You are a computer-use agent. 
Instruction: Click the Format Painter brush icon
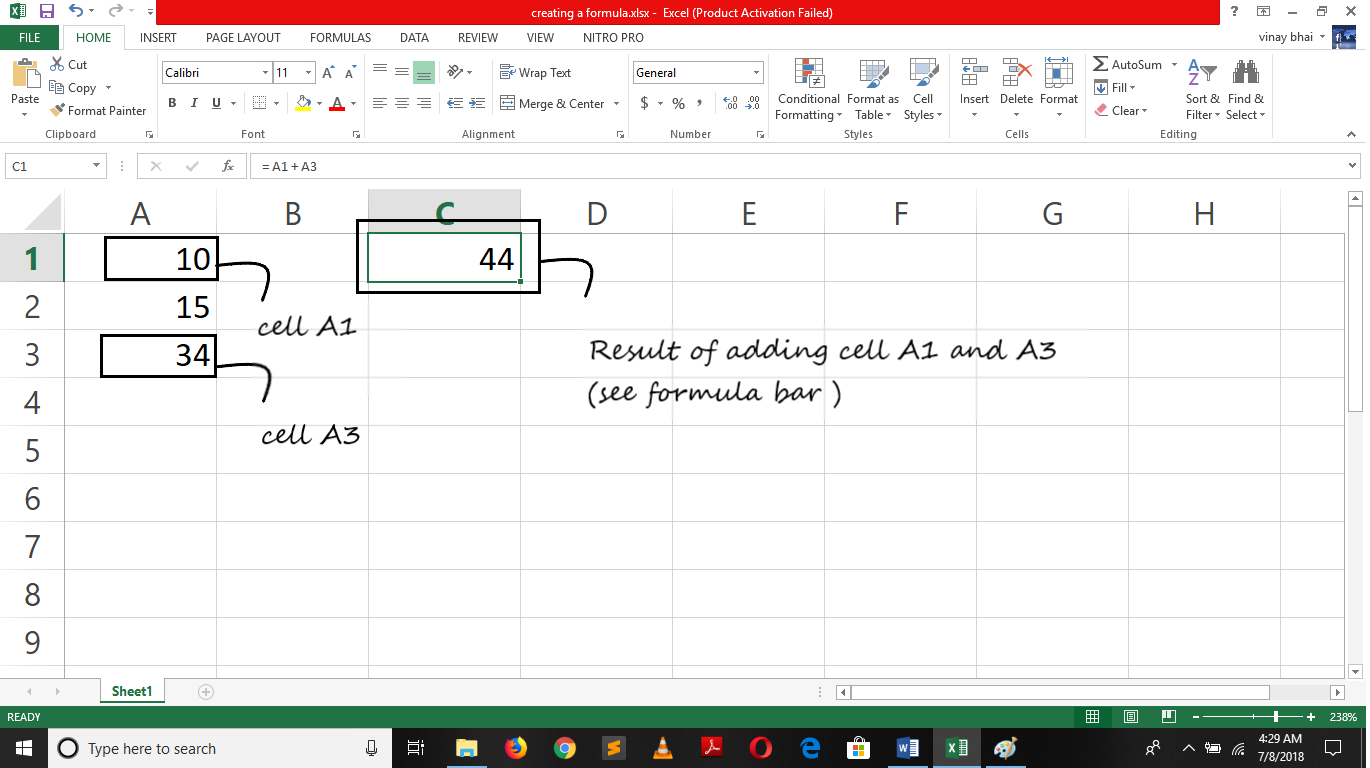tap(57, 111)
